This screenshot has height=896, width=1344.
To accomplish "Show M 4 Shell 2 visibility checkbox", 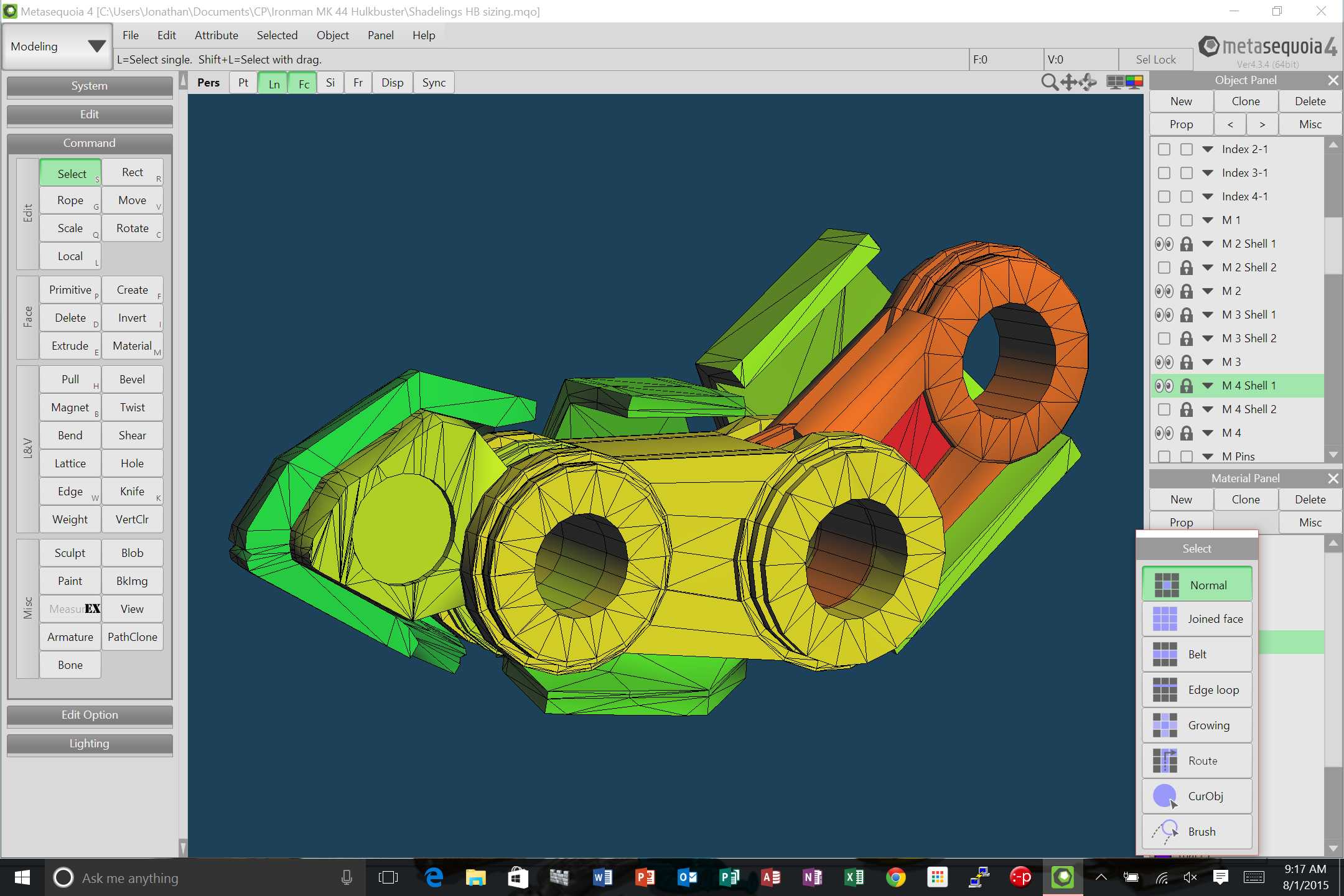I will coord(1164,409).
